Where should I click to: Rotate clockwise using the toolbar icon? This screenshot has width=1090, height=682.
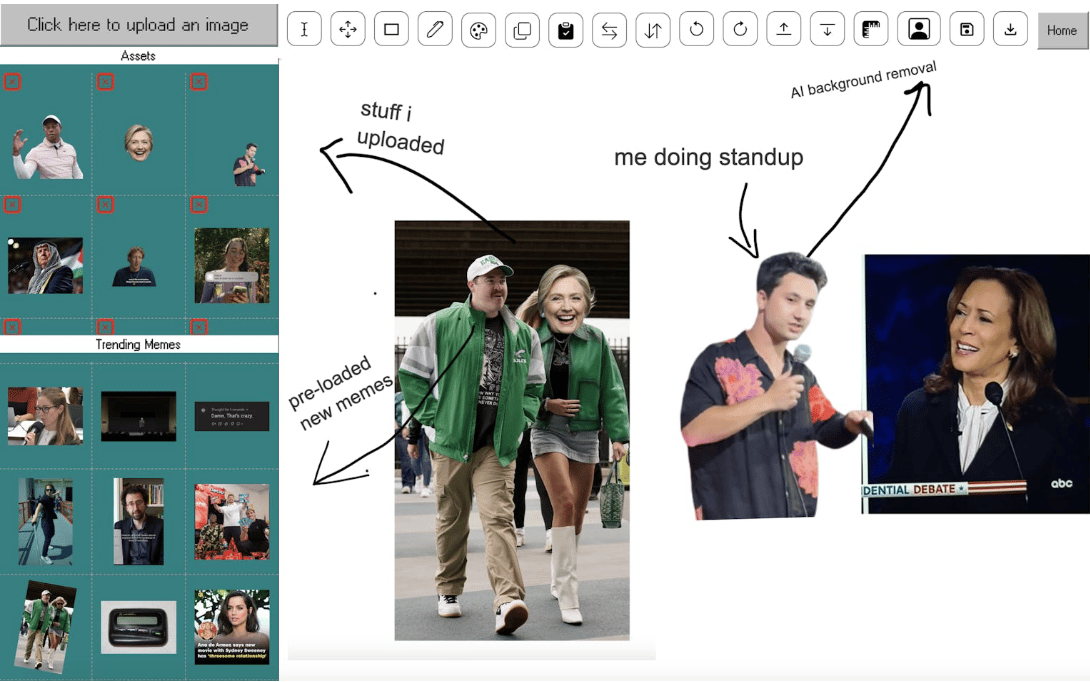coord(740,29)
